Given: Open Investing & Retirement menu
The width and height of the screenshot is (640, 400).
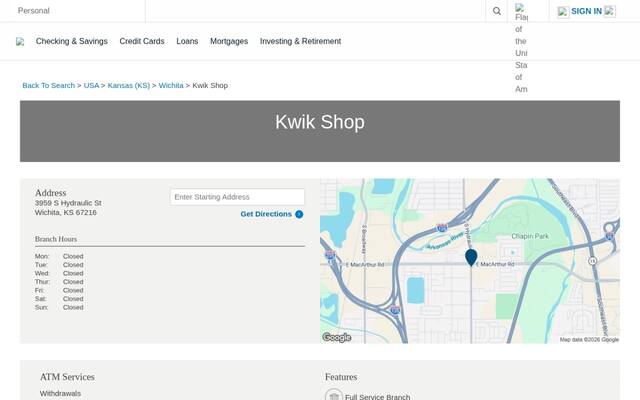Looking at the screenshot, I should 300,41.
